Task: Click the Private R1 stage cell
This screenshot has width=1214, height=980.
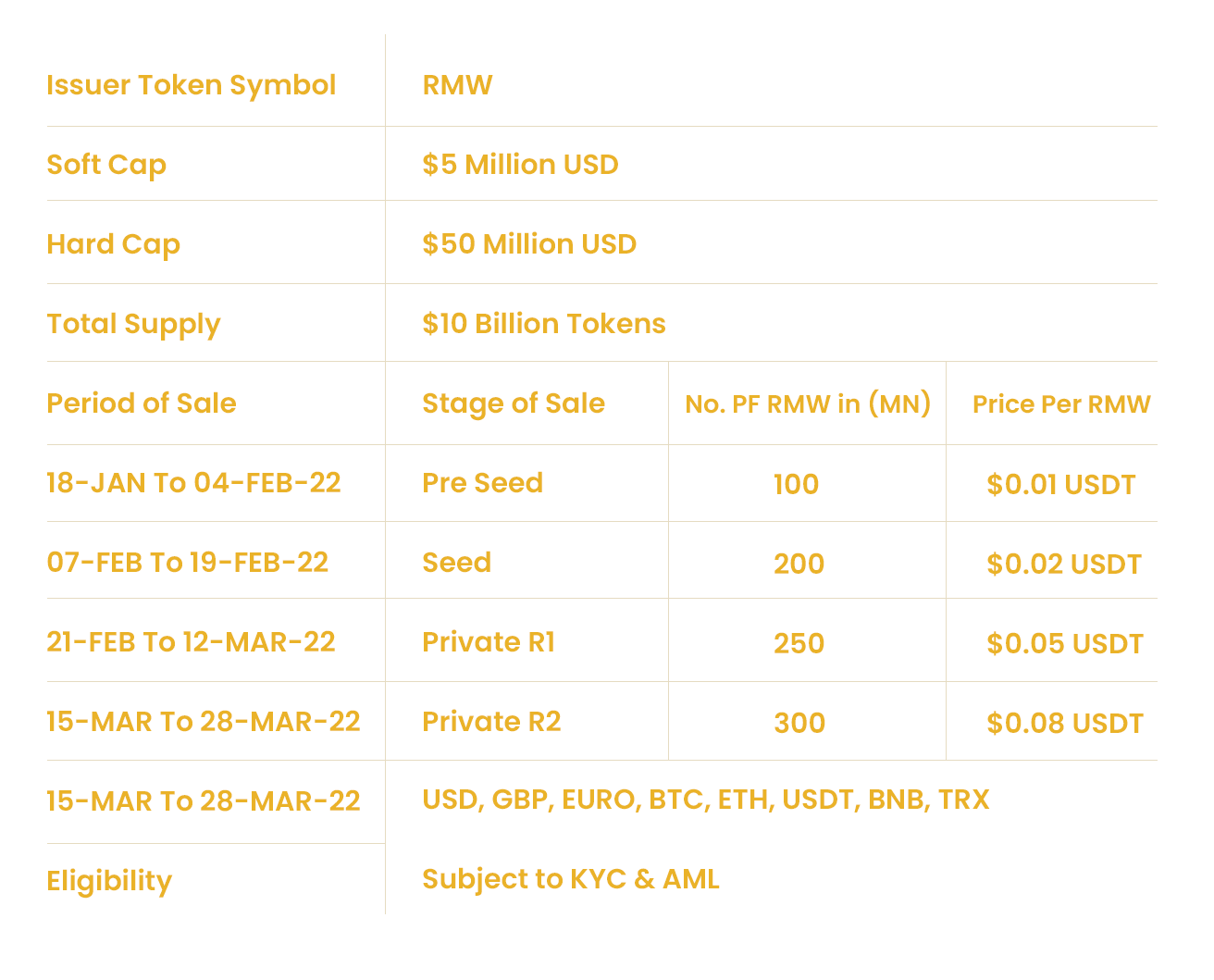Action: pyautogui.click(x=489, y=642)
